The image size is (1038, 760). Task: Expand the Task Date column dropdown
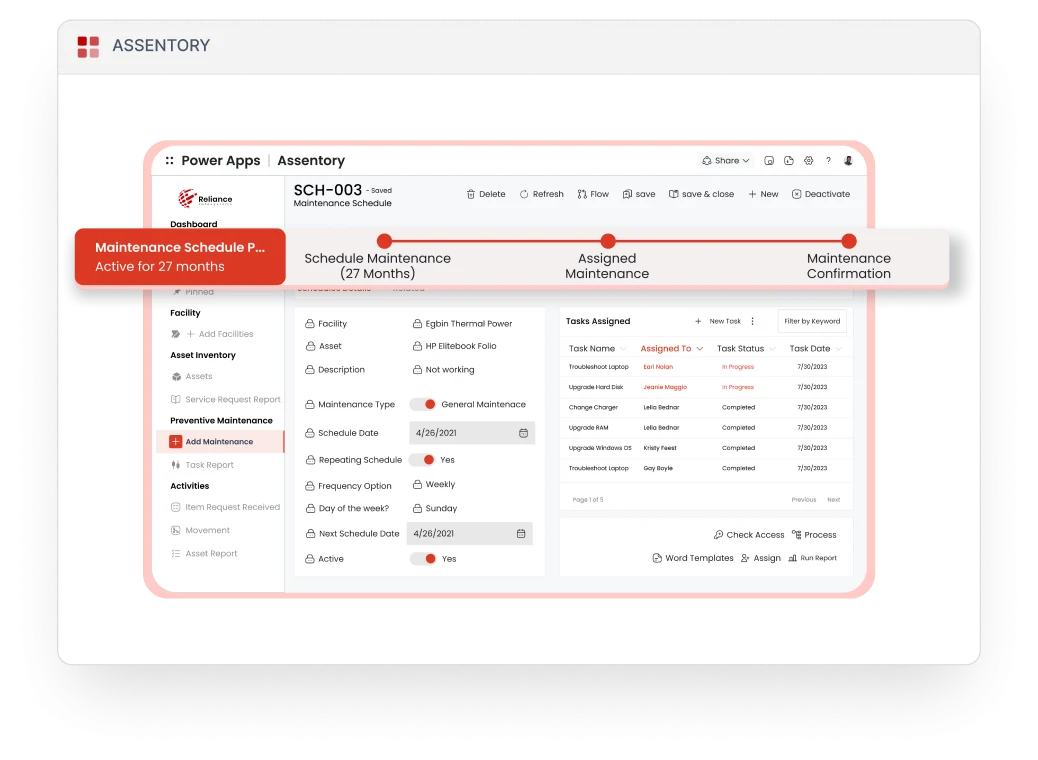click(x=839, y=349)
